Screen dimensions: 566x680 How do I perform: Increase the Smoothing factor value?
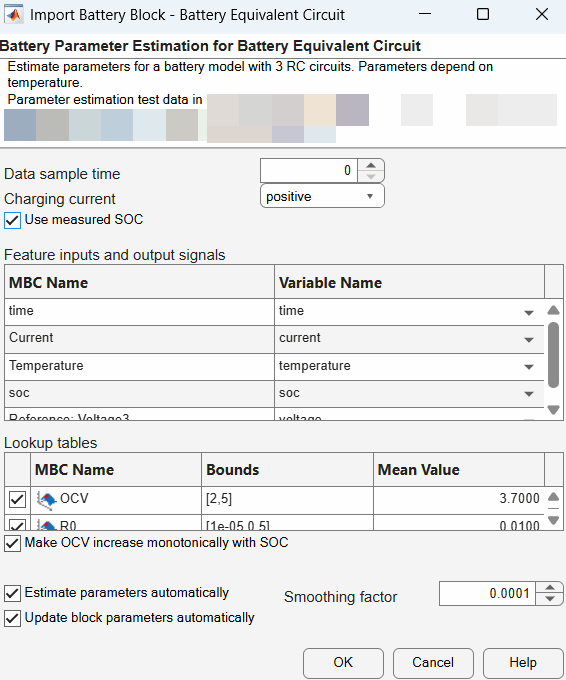pos(550,588)
